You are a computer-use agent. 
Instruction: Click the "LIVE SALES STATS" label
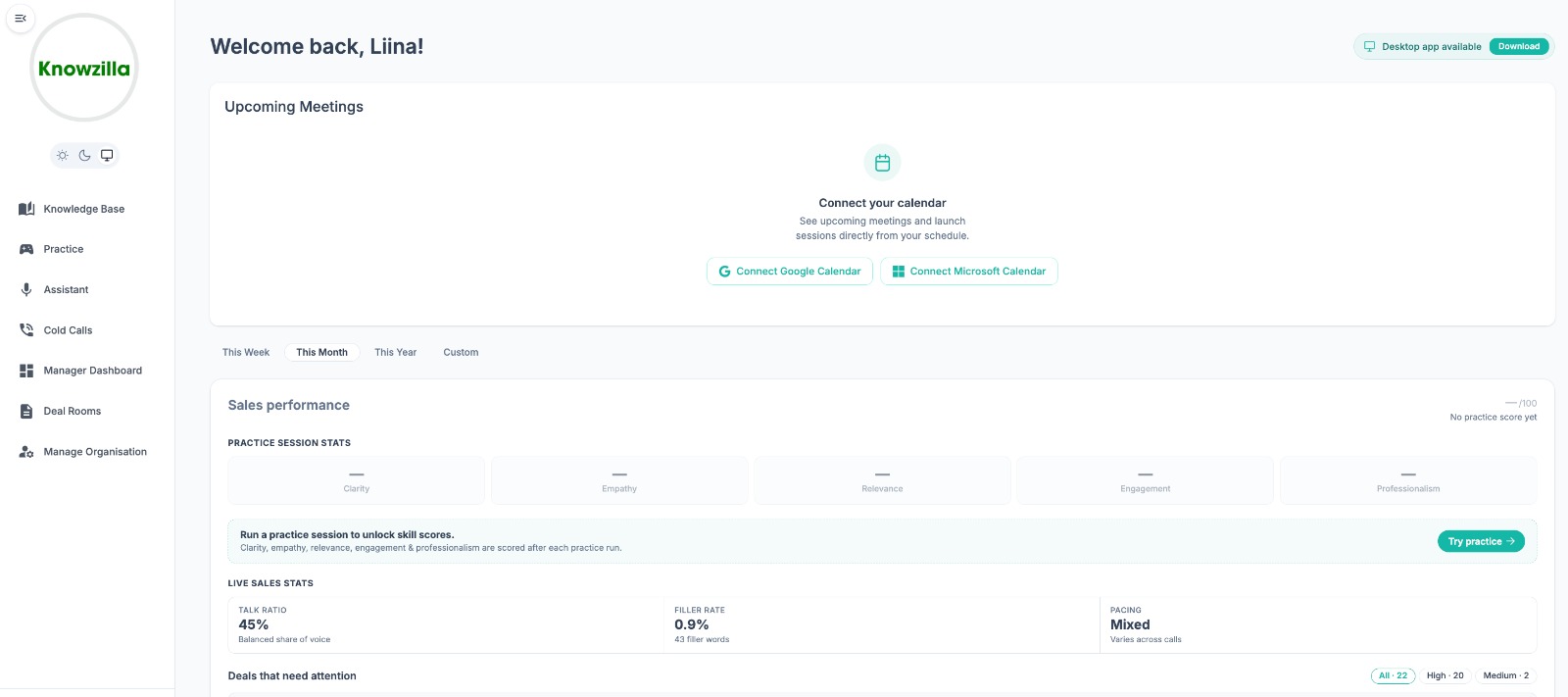270,583
